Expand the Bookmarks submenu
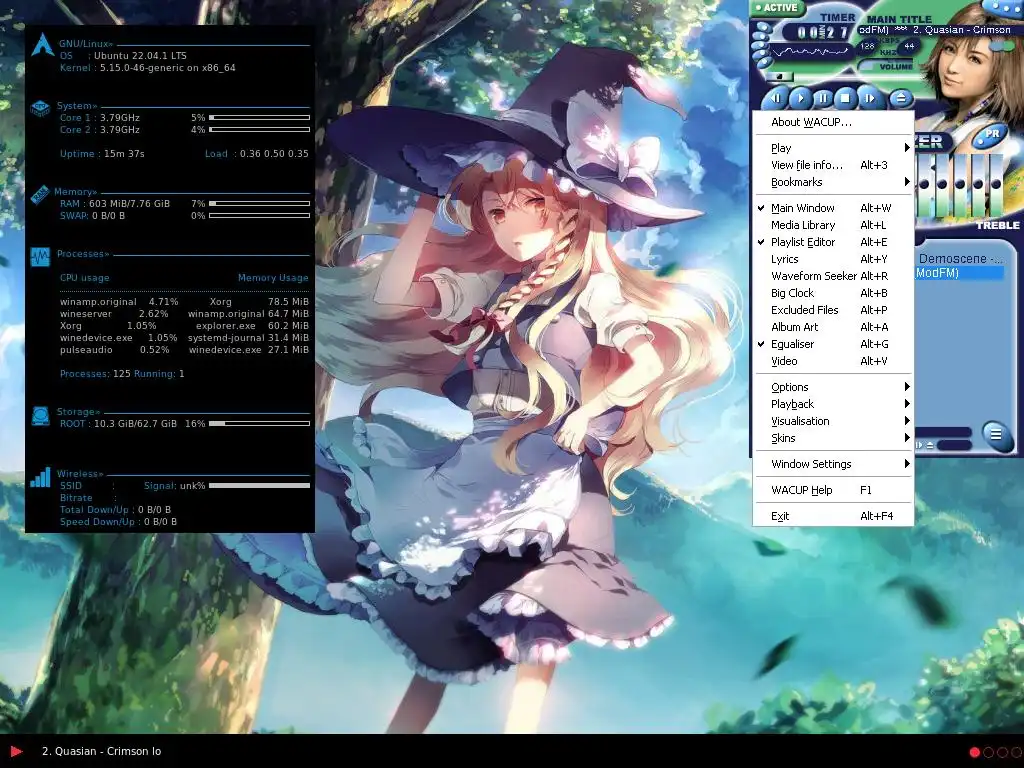 tap(833, 182)
